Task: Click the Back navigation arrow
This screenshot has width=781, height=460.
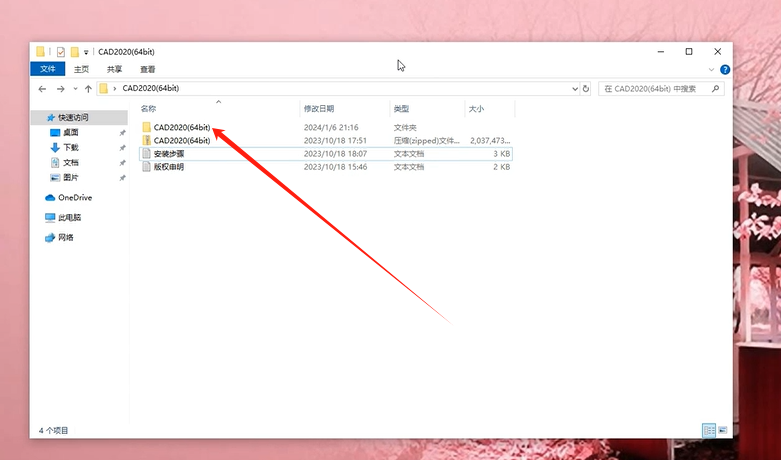Action: (42, 89)
